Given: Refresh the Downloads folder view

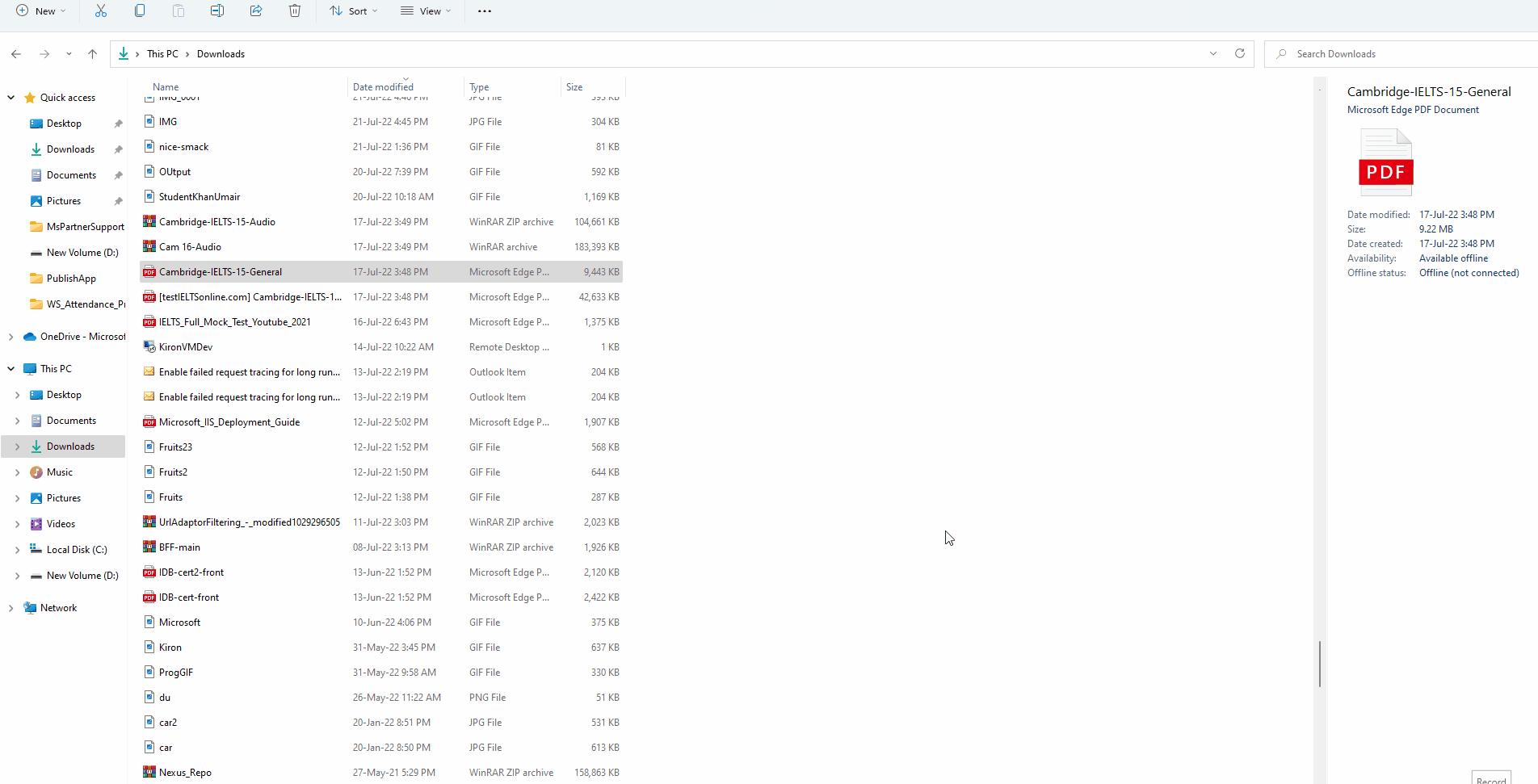Looking at the screenshot, I should (1240, 53).
